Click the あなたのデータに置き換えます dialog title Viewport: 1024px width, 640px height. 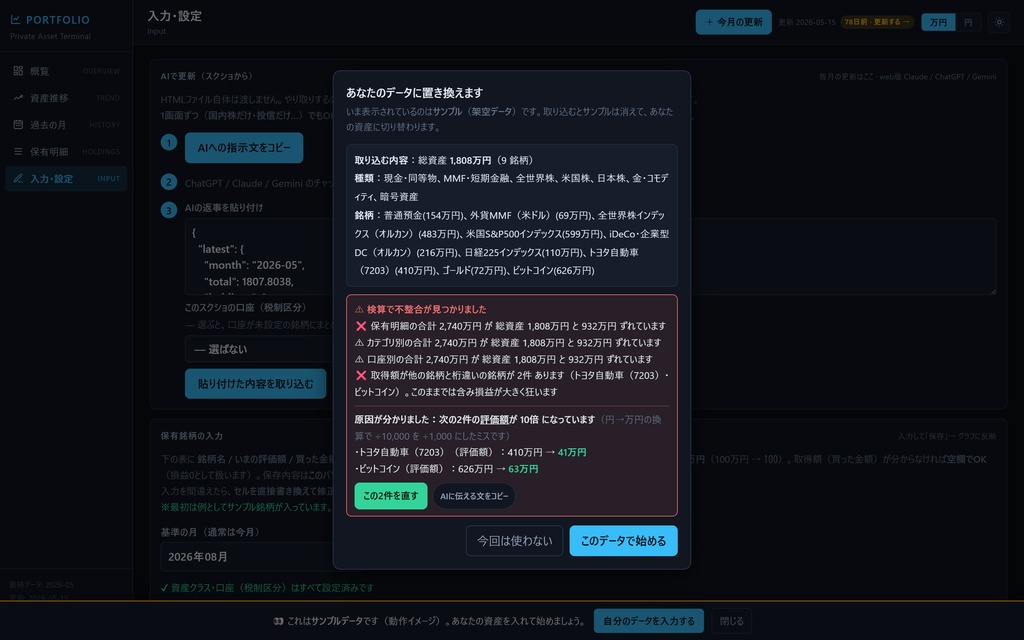pos(415,93)
